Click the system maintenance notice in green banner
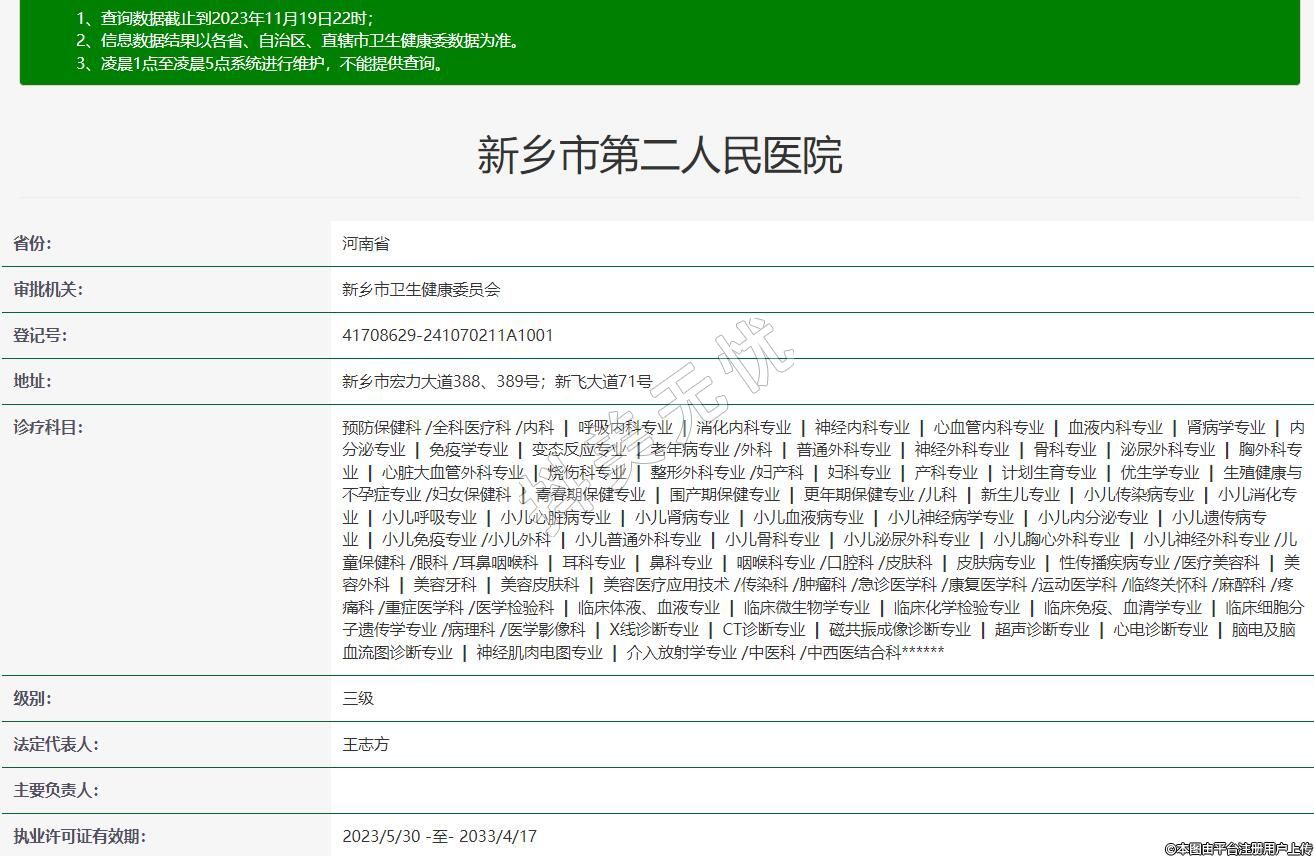Screen dimensions: 1314x856 click(x=260, y=63)
